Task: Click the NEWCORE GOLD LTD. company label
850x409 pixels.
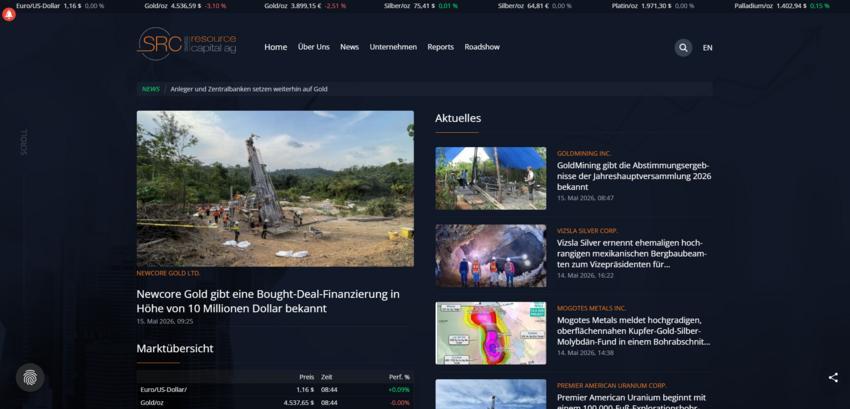Action: tap(168, 273)
